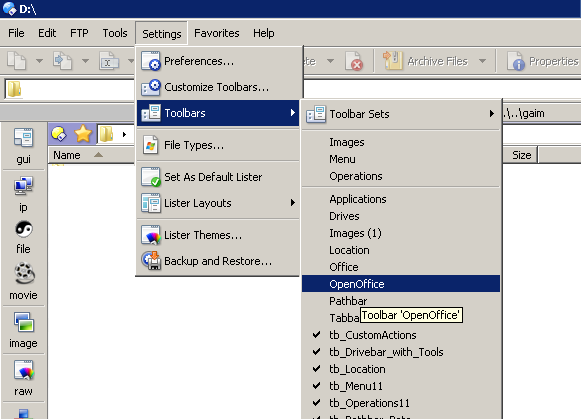Screen dimensions: 581x419
Task: Click the ip network computers icon
Action: pos(23,186)
